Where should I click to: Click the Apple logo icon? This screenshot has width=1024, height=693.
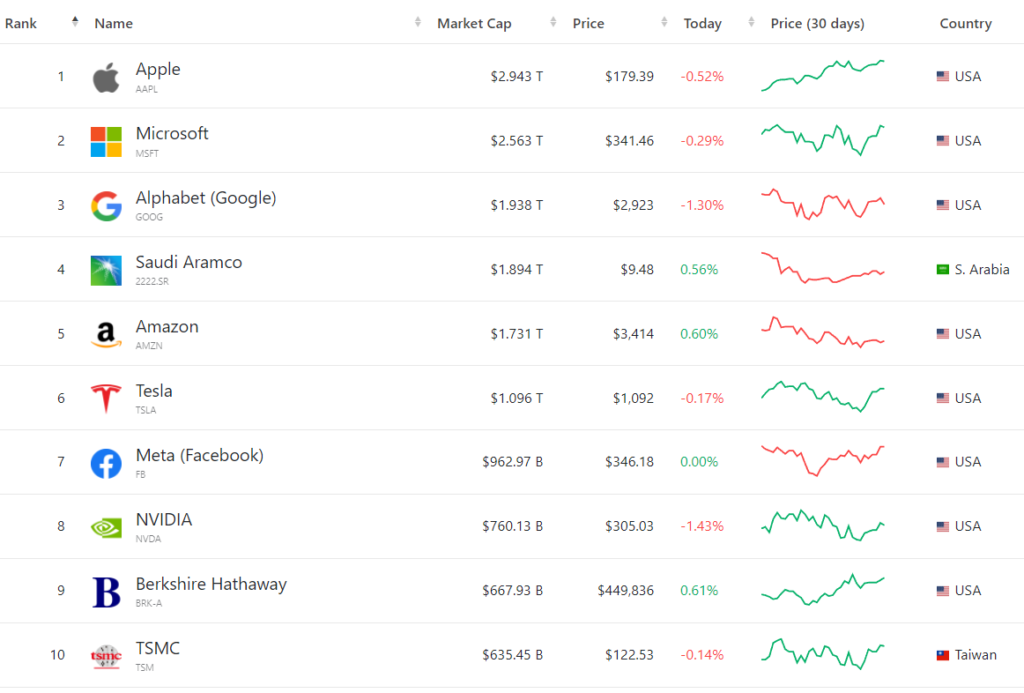click(x=106, y=78)
